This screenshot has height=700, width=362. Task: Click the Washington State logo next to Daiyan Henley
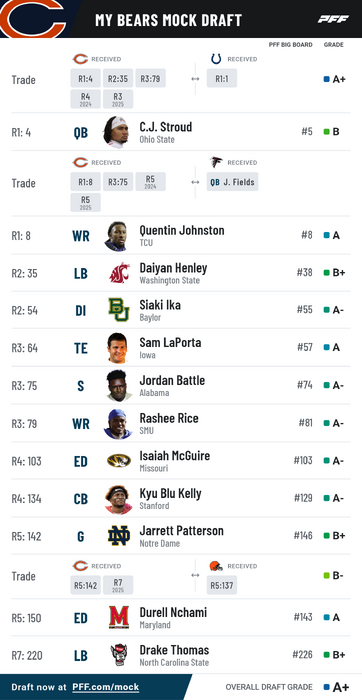click(119, 273)
